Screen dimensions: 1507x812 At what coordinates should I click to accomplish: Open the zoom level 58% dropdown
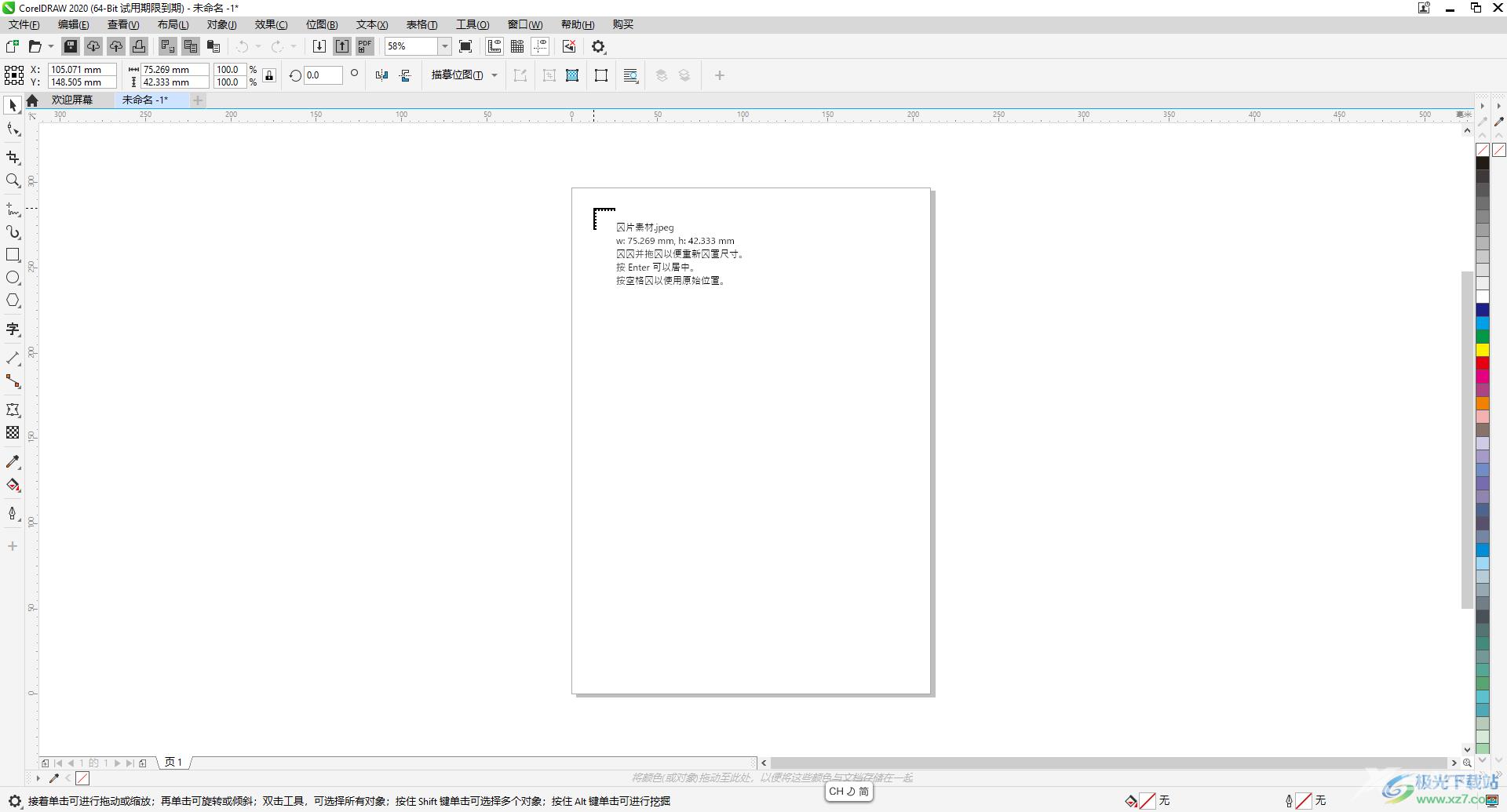coord(444,46)
